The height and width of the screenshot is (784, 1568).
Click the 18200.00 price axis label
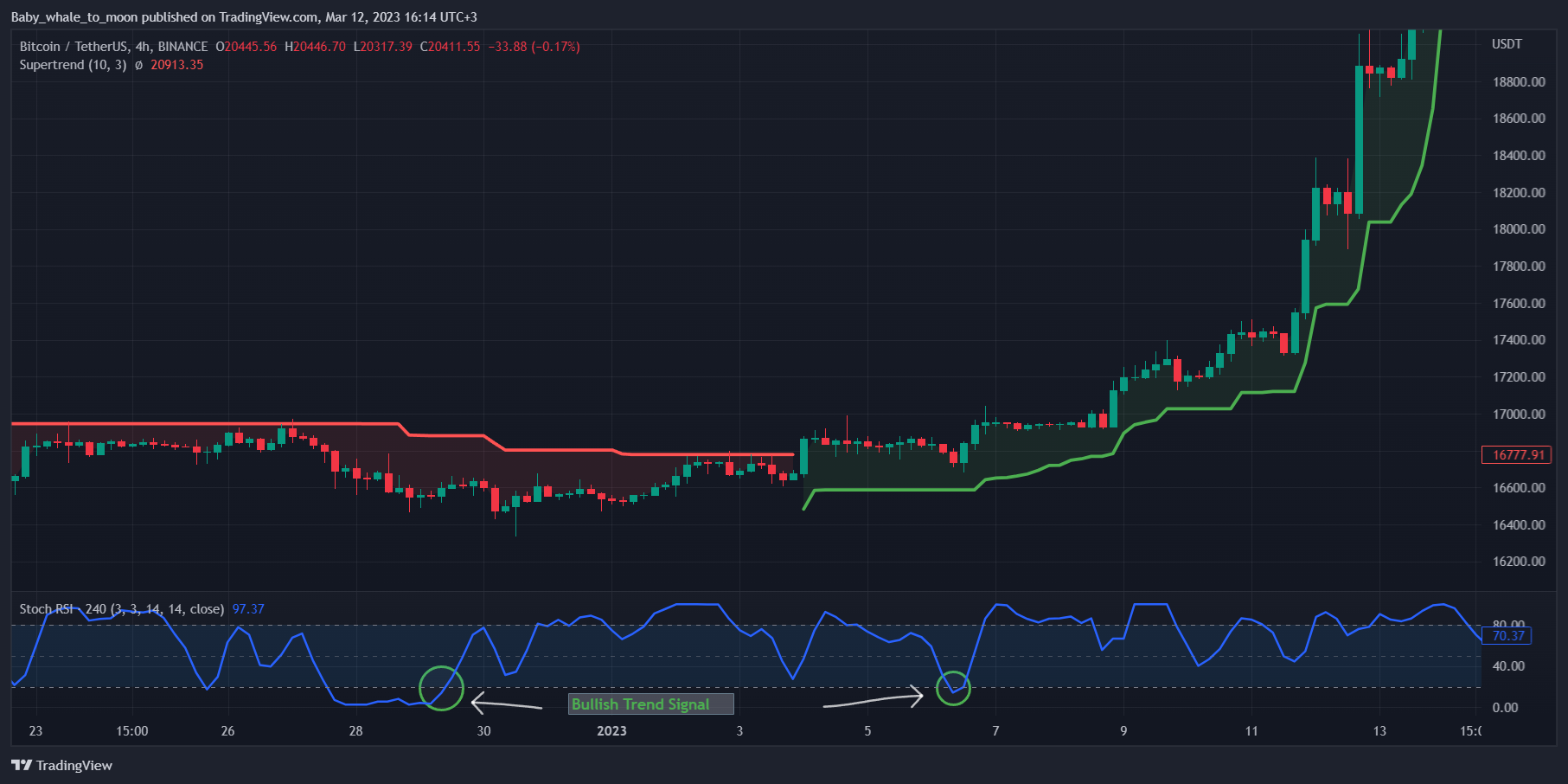[x=1519, y=193]
